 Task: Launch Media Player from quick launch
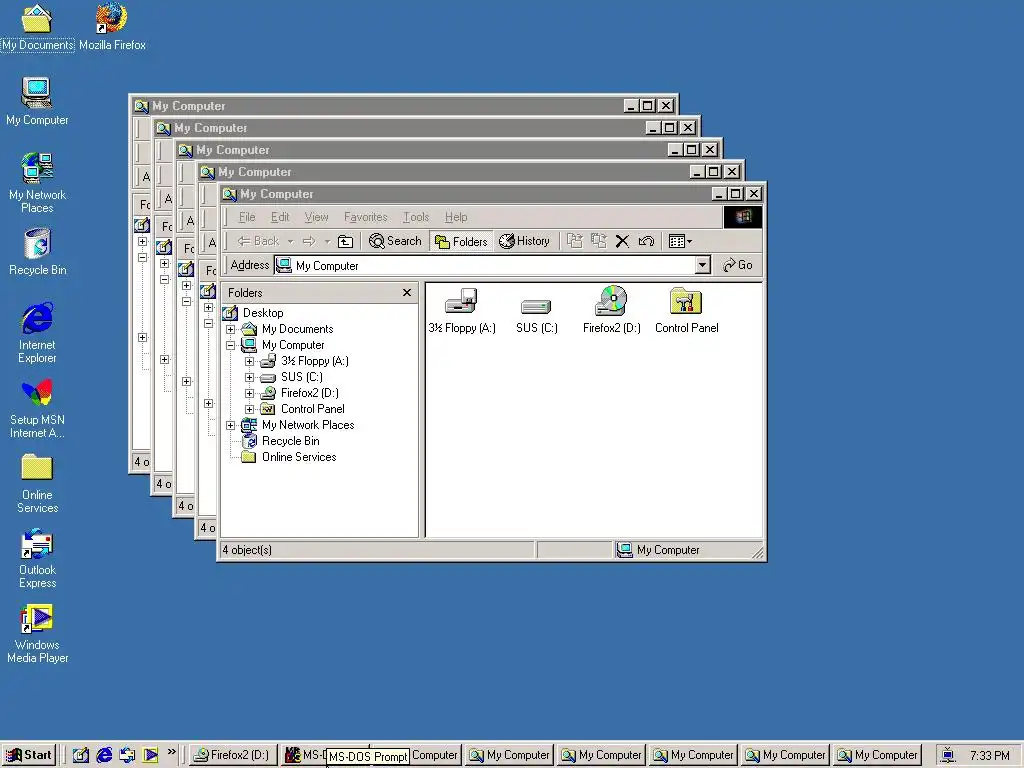point(150,755)
